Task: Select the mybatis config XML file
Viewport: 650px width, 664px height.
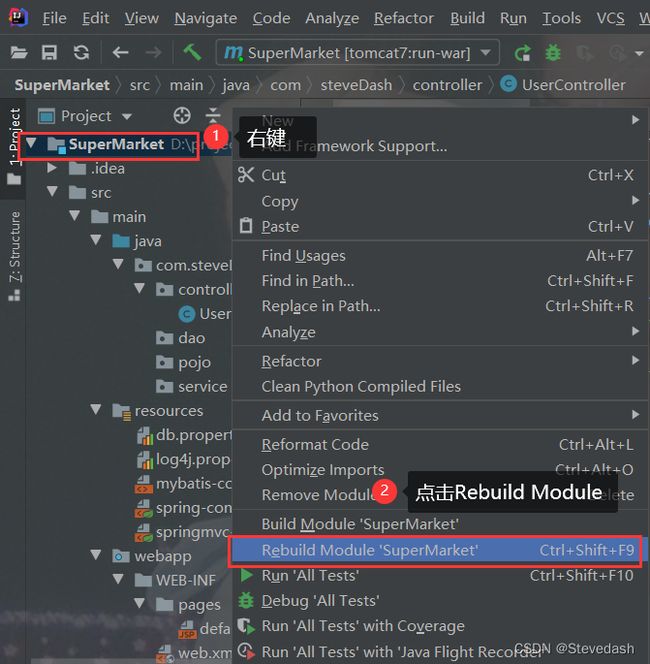Action: pyautogui.click(x=184, y=484)
